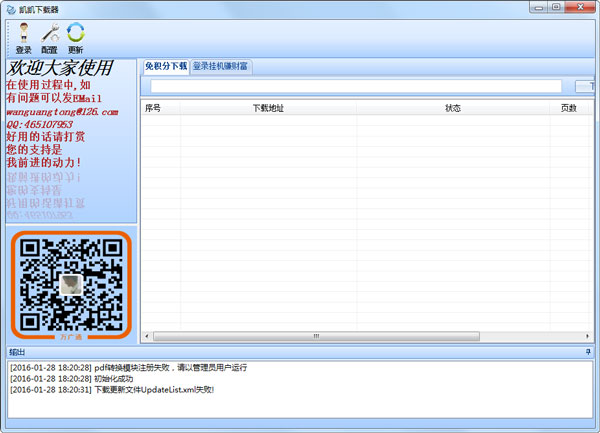Screen dimensions: 600x433
Task: Open the 配置 settings wrench icon
Action: tap(50, 38)
